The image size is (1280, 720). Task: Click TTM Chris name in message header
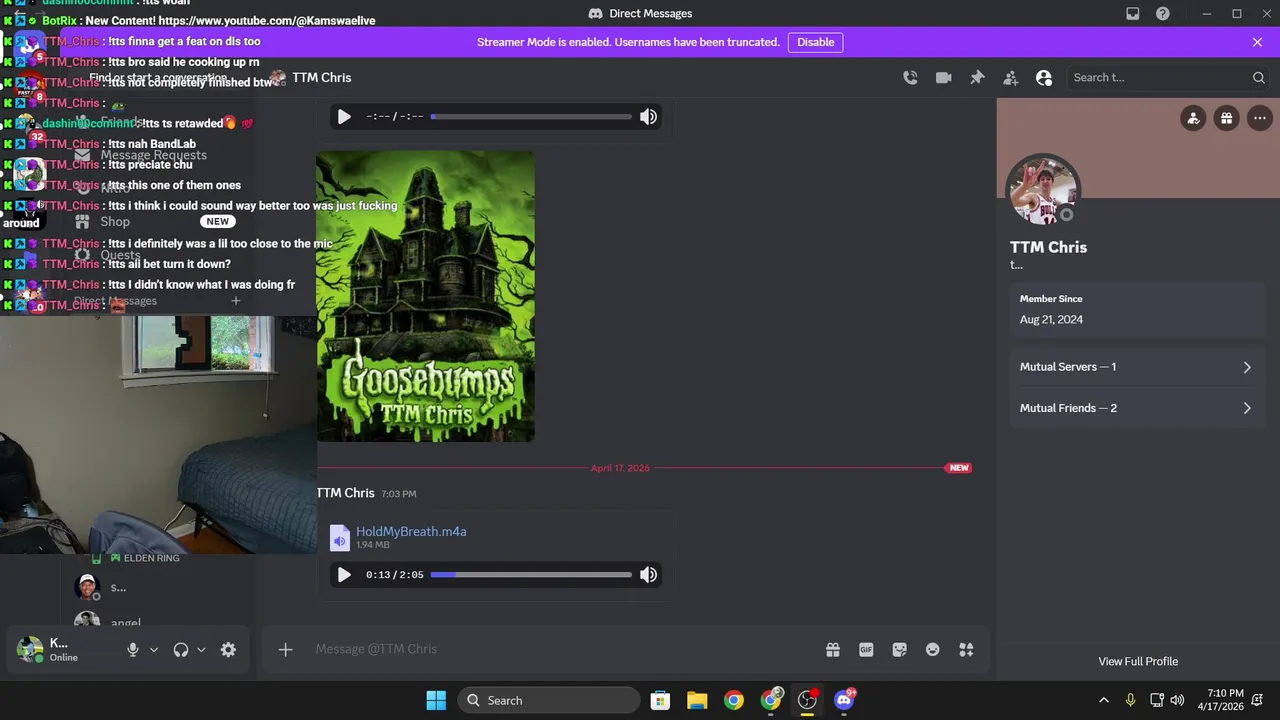345,493
